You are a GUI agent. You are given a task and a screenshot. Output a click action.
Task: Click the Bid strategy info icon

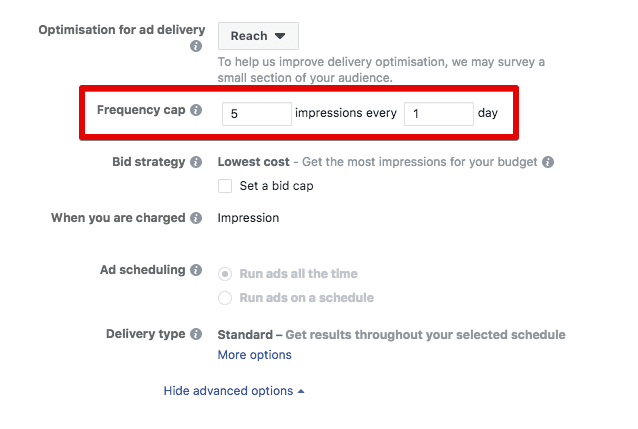(196, 162)
